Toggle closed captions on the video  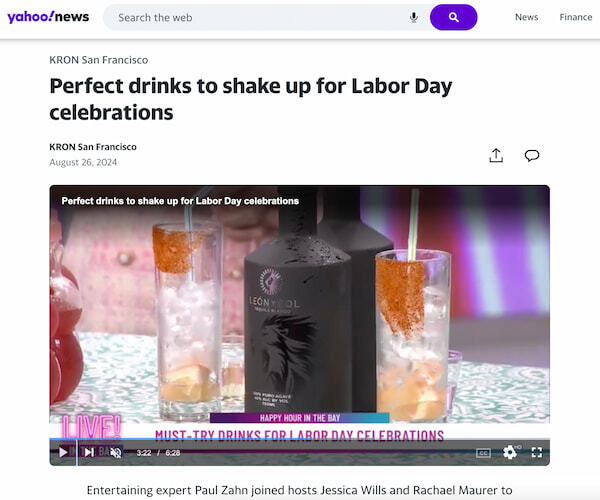(483, 452)
